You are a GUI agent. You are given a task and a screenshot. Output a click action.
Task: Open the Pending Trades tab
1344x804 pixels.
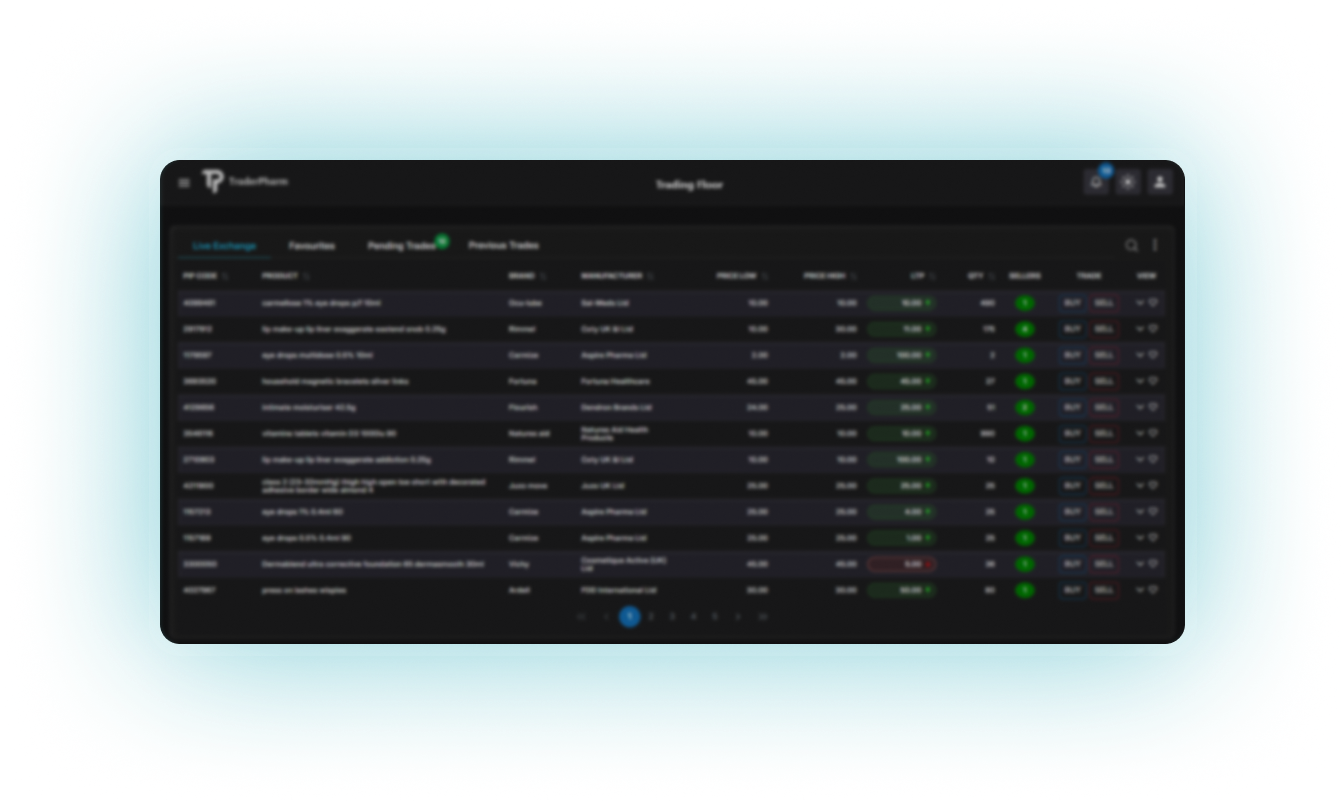coord(401,246)
